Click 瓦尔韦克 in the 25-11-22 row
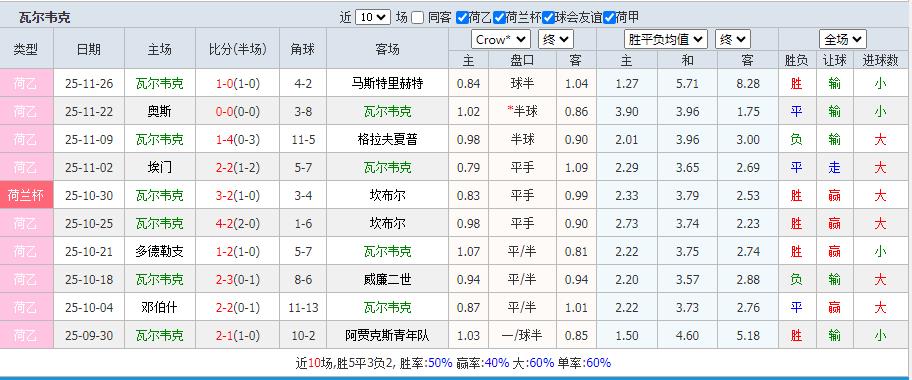This screenshot has height=380, width=912. pyautogui.click(x=387, y=111)
